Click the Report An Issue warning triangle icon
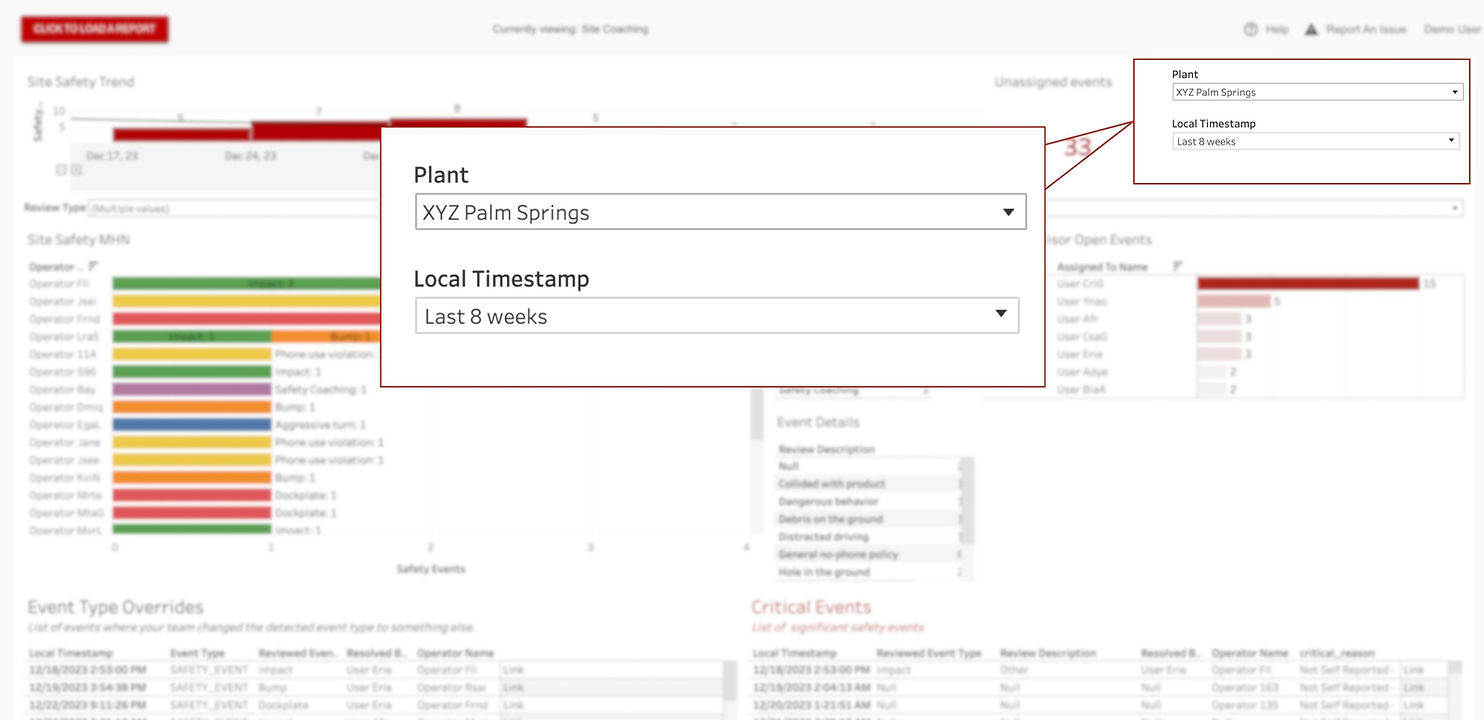The height and width of the screenshot is (720, 1484). point(1311,29)
